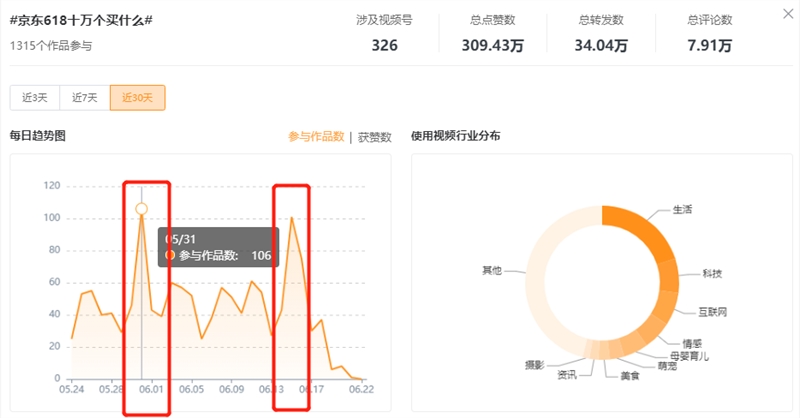Click the 萌宠 donut chart label
The width and height of the screenshot is (800, 418).
coord(667,366)
